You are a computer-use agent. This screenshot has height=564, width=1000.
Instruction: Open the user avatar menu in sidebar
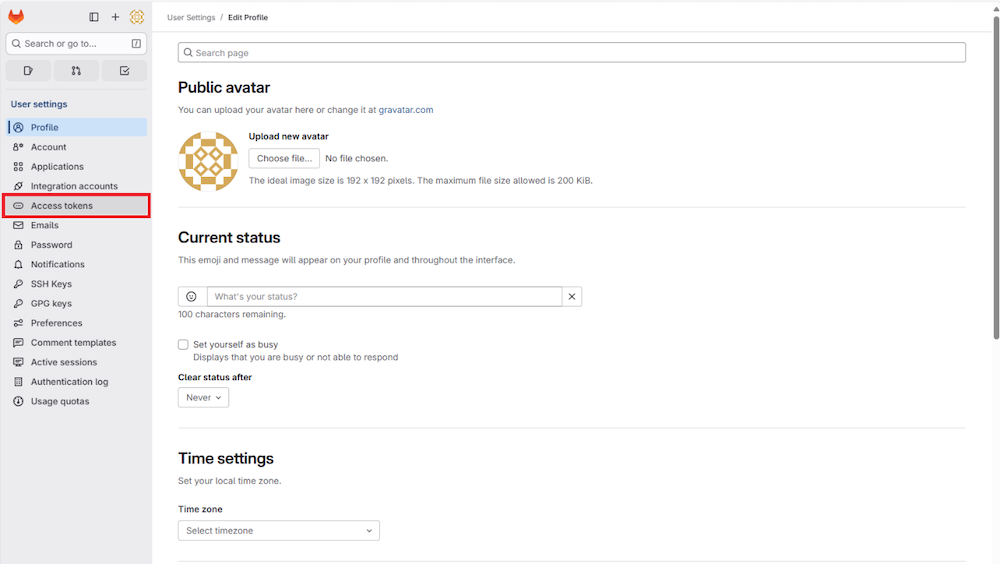click(x=137, y=17)
